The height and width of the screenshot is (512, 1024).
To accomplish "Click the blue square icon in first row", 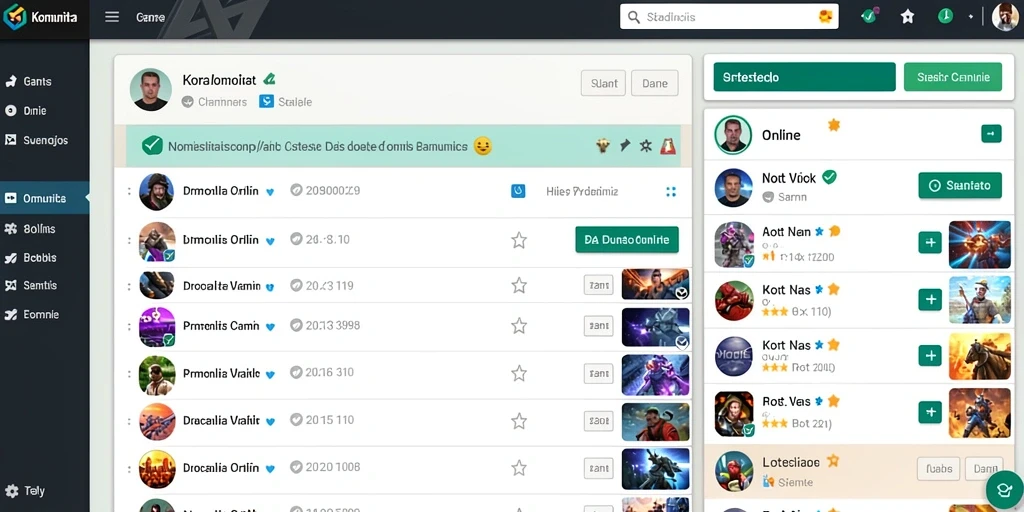I will point(518,191).
